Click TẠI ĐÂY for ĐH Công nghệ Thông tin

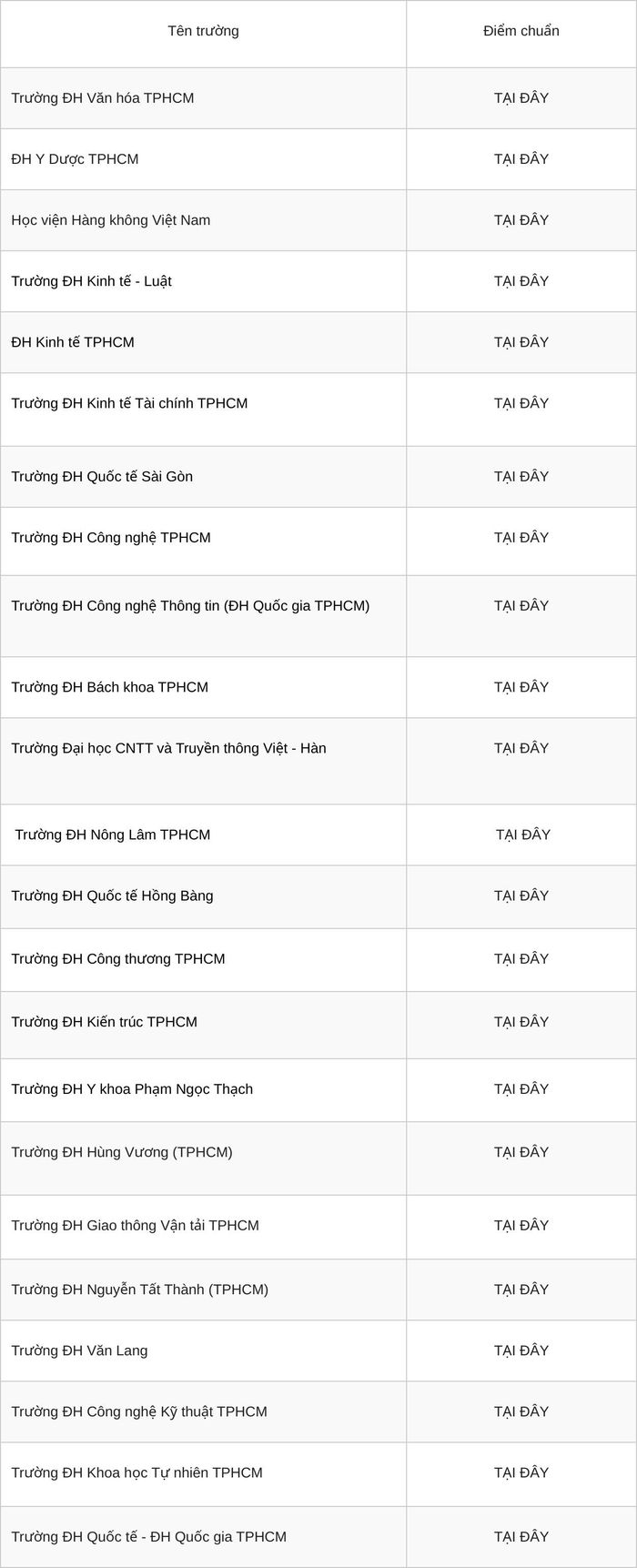tap(521, 606)
